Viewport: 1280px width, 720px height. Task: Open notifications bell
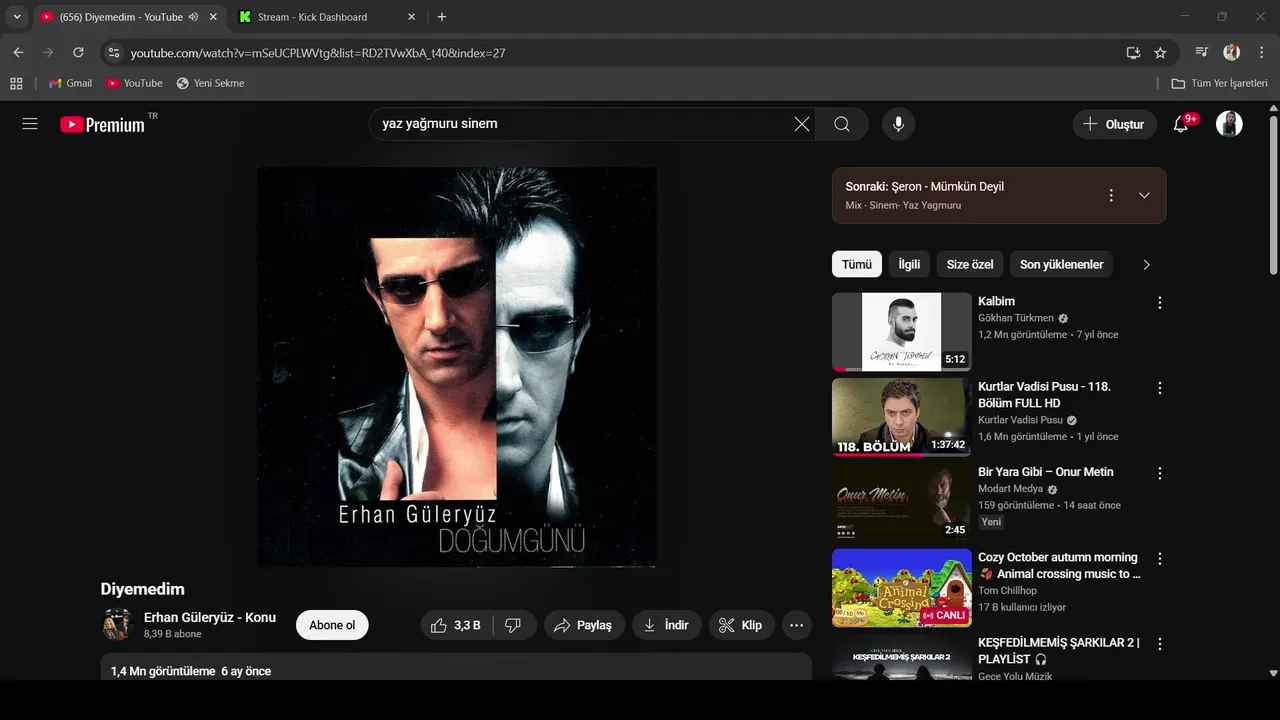[x=1181, y=124]
